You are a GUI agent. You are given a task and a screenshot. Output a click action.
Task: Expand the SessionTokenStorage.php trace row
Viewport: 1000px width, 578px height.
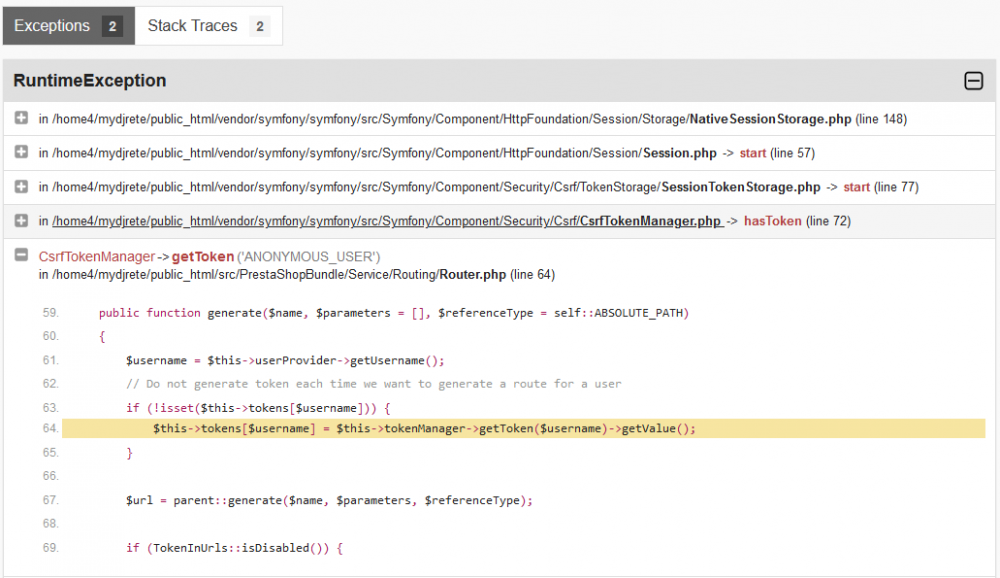point(22,186)
